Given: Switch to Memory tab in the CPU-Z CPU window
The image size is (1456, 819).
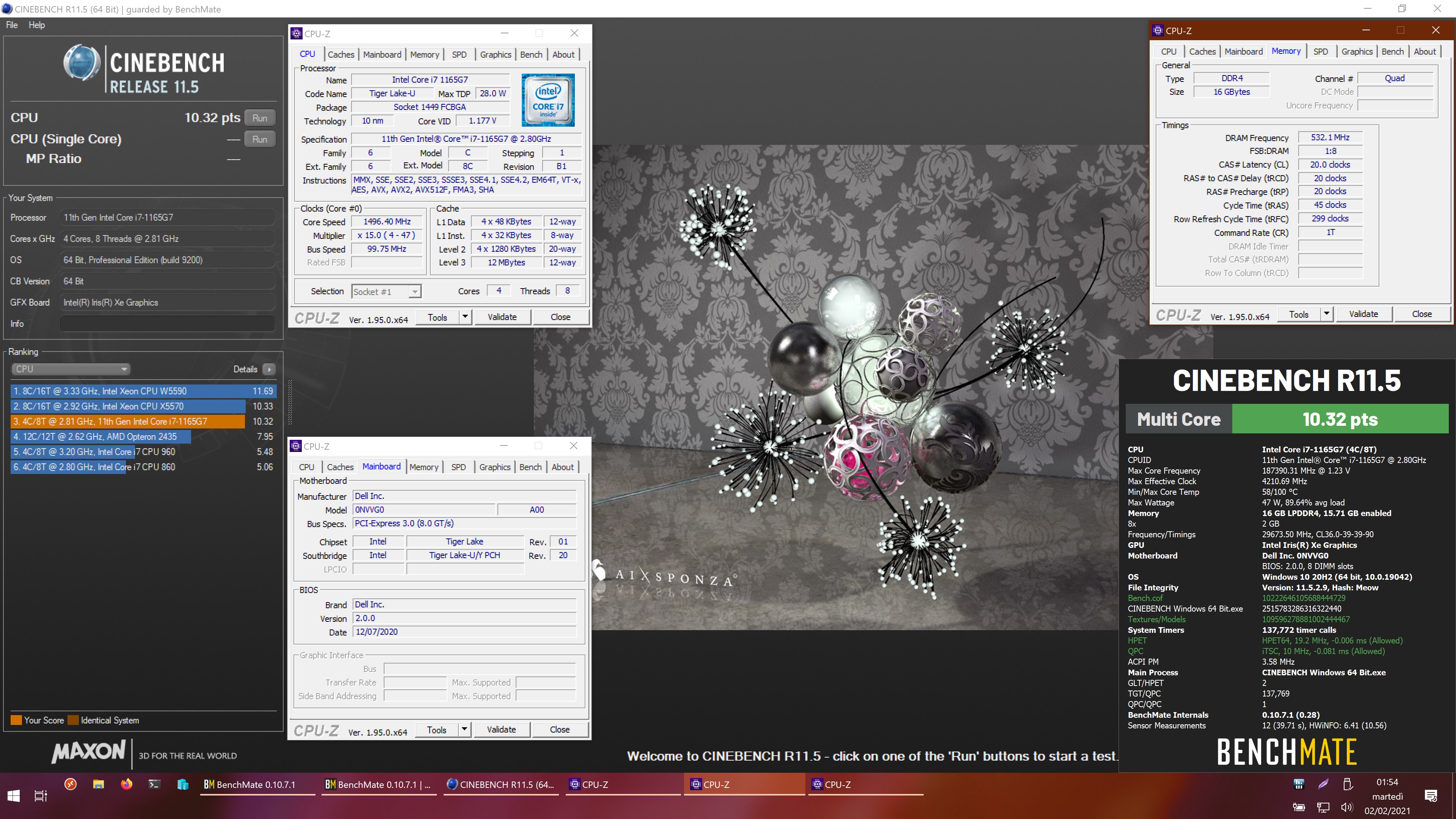Looking at the screenshot, I should point(425,54).
